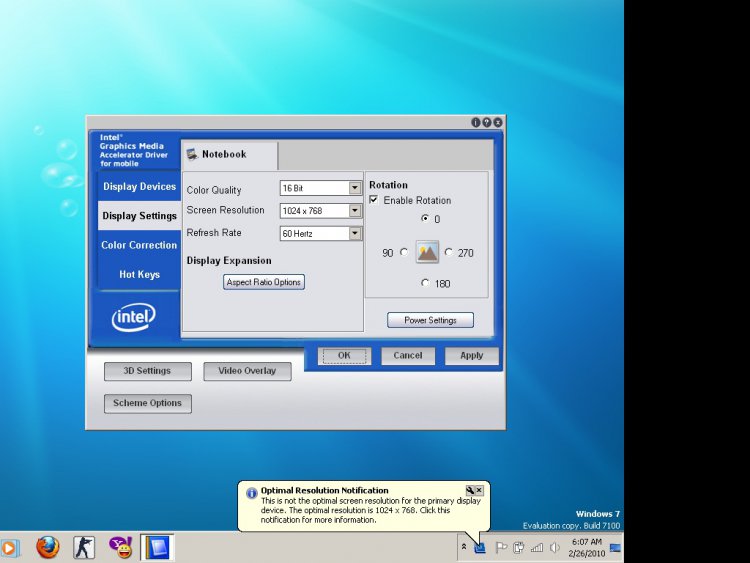The image size is (750, 563).
Task: Open Windows Media Player from taskbar
Action: pyautogui.click(x=10, y=548)
